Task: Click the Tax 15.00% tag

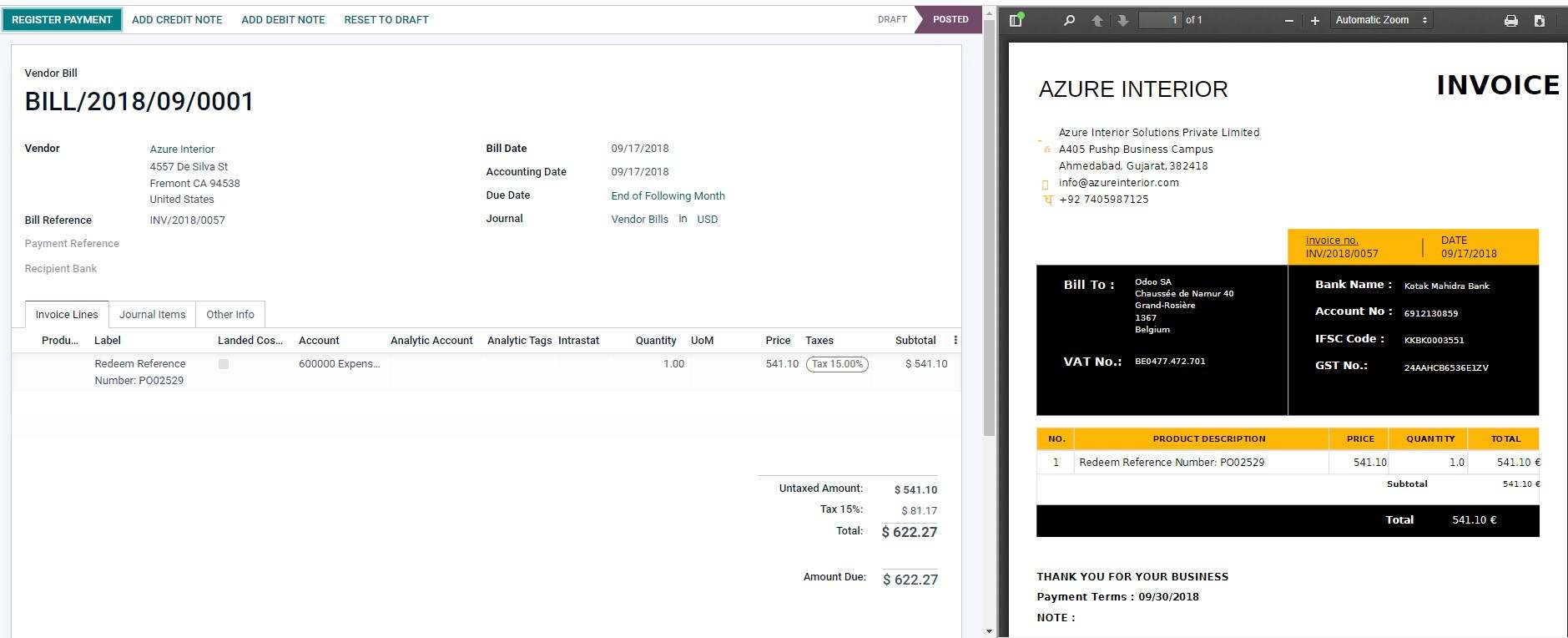Action: click(x=837, y=364)
